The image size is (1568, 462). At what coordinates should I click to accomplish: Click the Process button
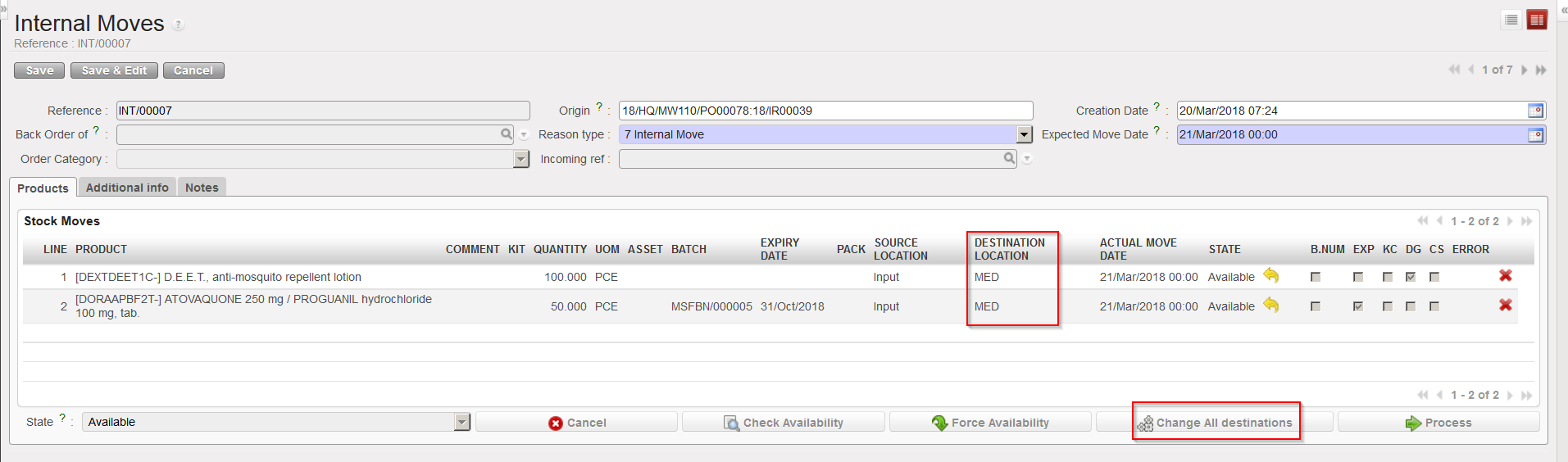point(1438,423)
